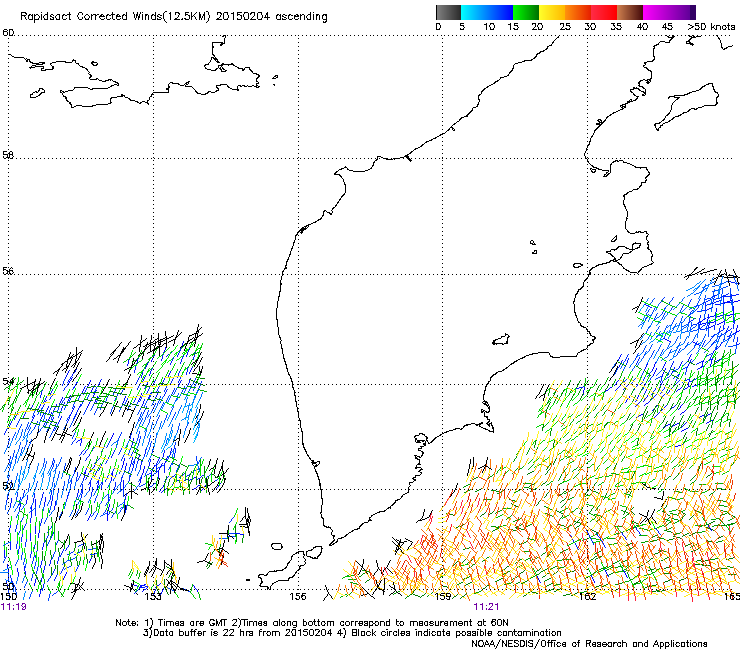Click the '>50 knots' legend label

coord(711,27)
